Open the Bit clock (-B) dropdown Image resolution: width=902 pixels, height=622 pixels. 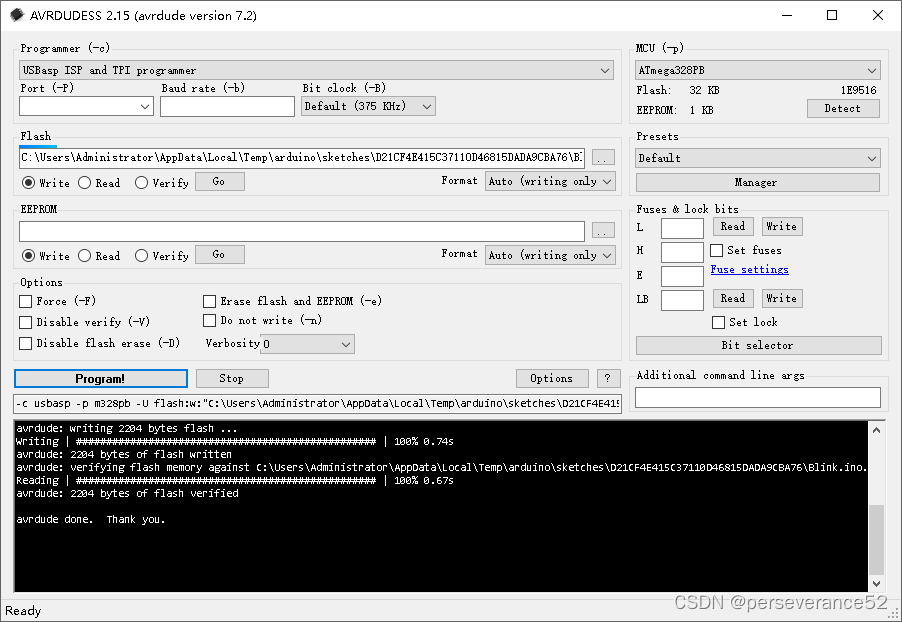[x=368, y=106]
